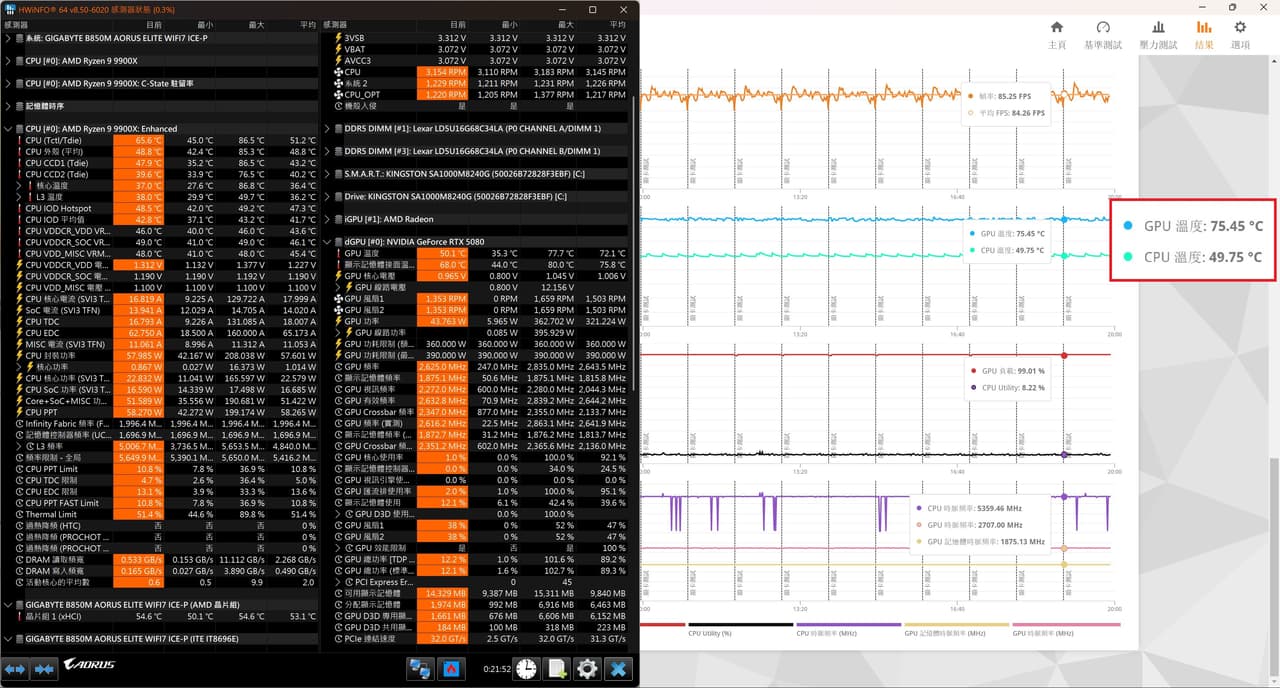Open the remote network monitoring icon in HWiNFO
1280x688 pixels.
(x=420, y=669)
